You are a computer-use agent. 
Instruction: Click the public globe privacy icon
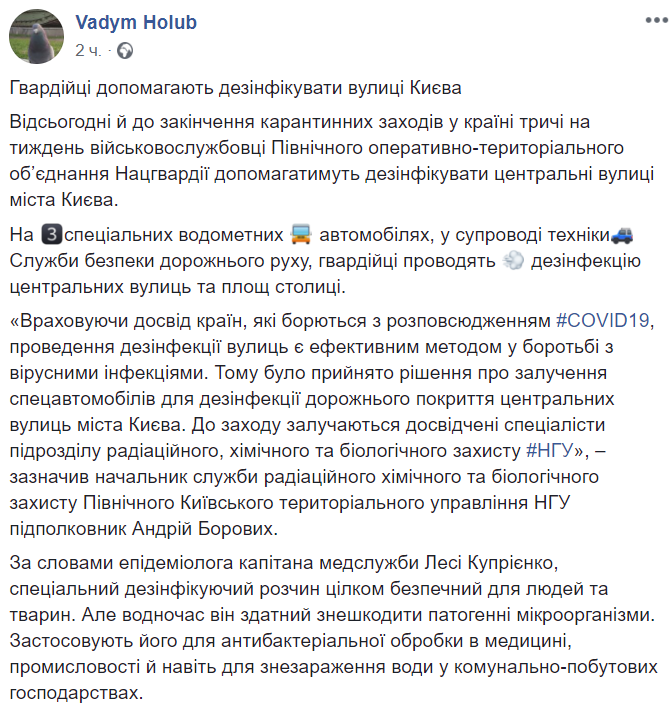click(124, 48)
